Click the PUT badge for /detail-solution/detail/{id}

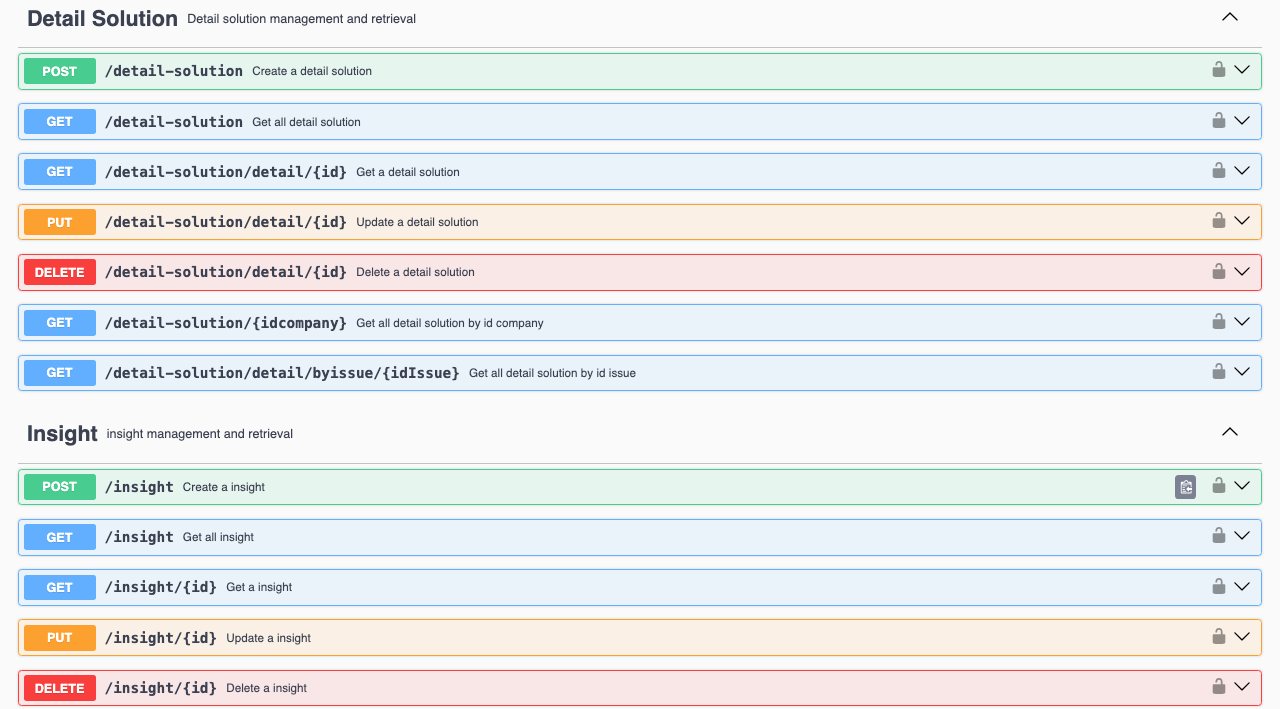coord(60,222)
